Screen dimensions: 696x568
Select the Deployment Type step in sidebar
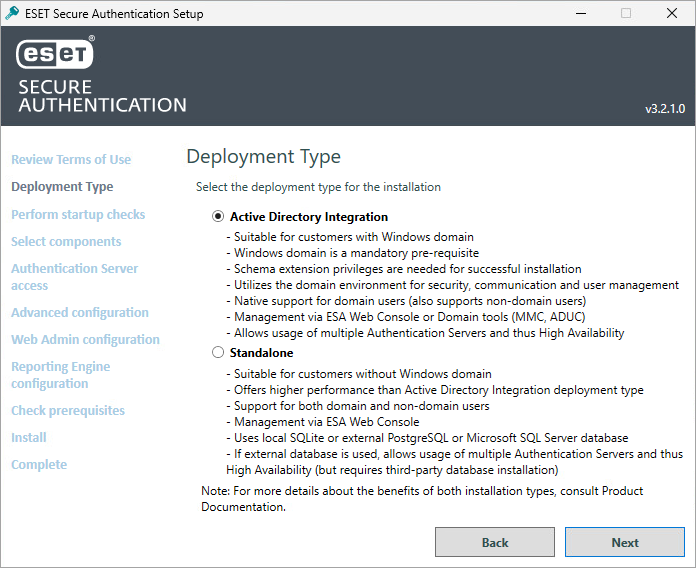[62, 186]
